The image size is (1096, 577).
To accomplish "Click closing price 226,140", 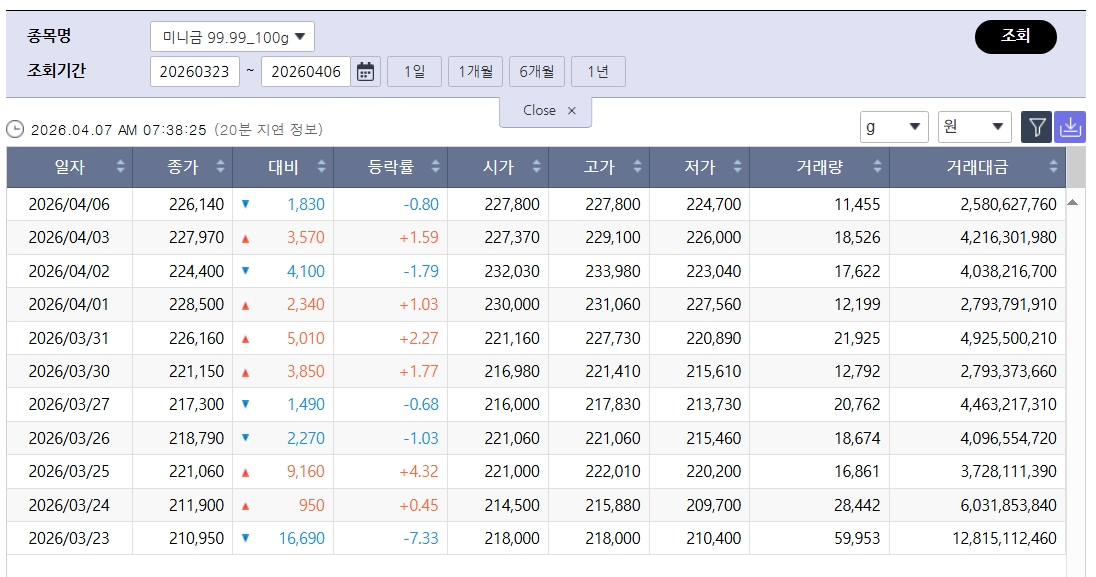I will point(196,204).
